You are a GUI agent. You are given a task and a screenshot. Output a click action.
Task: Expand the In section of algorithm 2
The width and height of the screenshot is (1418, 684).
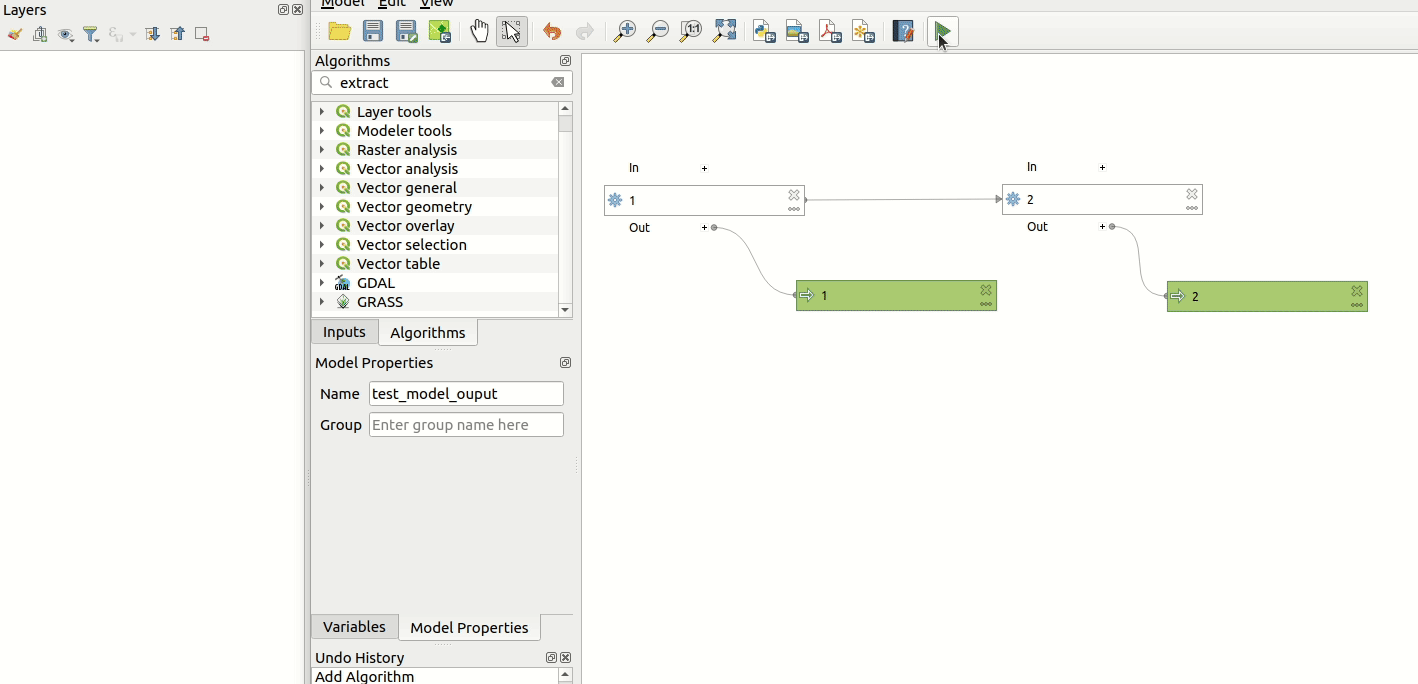tap(1103, 167)
